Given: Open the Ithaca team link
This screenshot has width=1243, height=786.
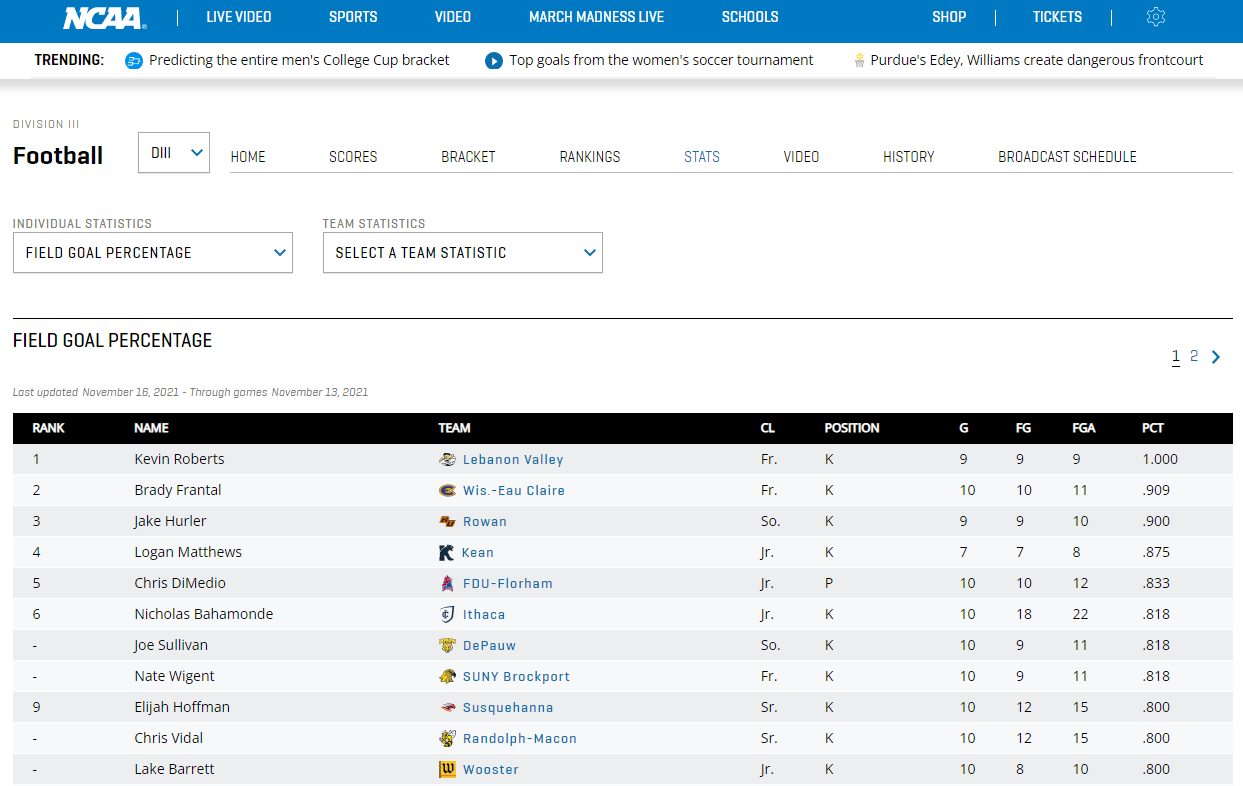Looking at the screenshot, I should 484,615.
